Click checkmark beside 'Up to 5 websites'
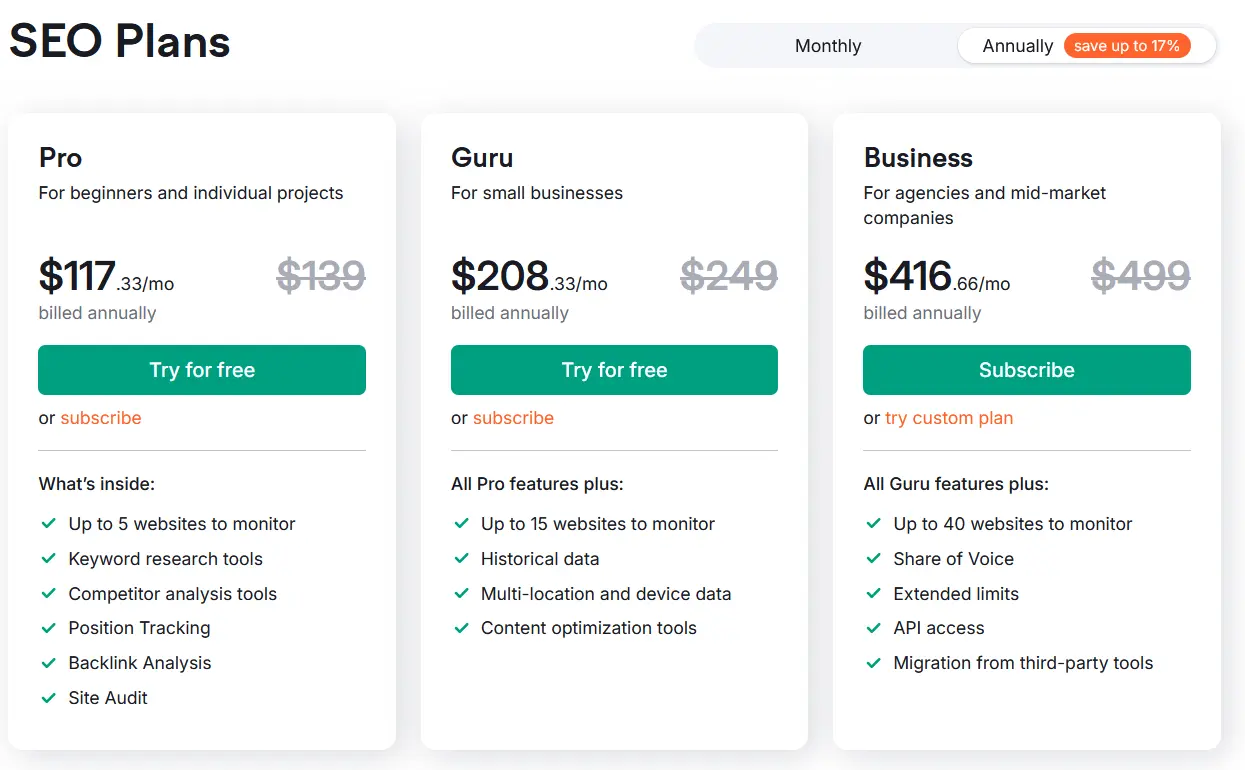The height and width of the screenshot is (770, 1245). point(48,524)
